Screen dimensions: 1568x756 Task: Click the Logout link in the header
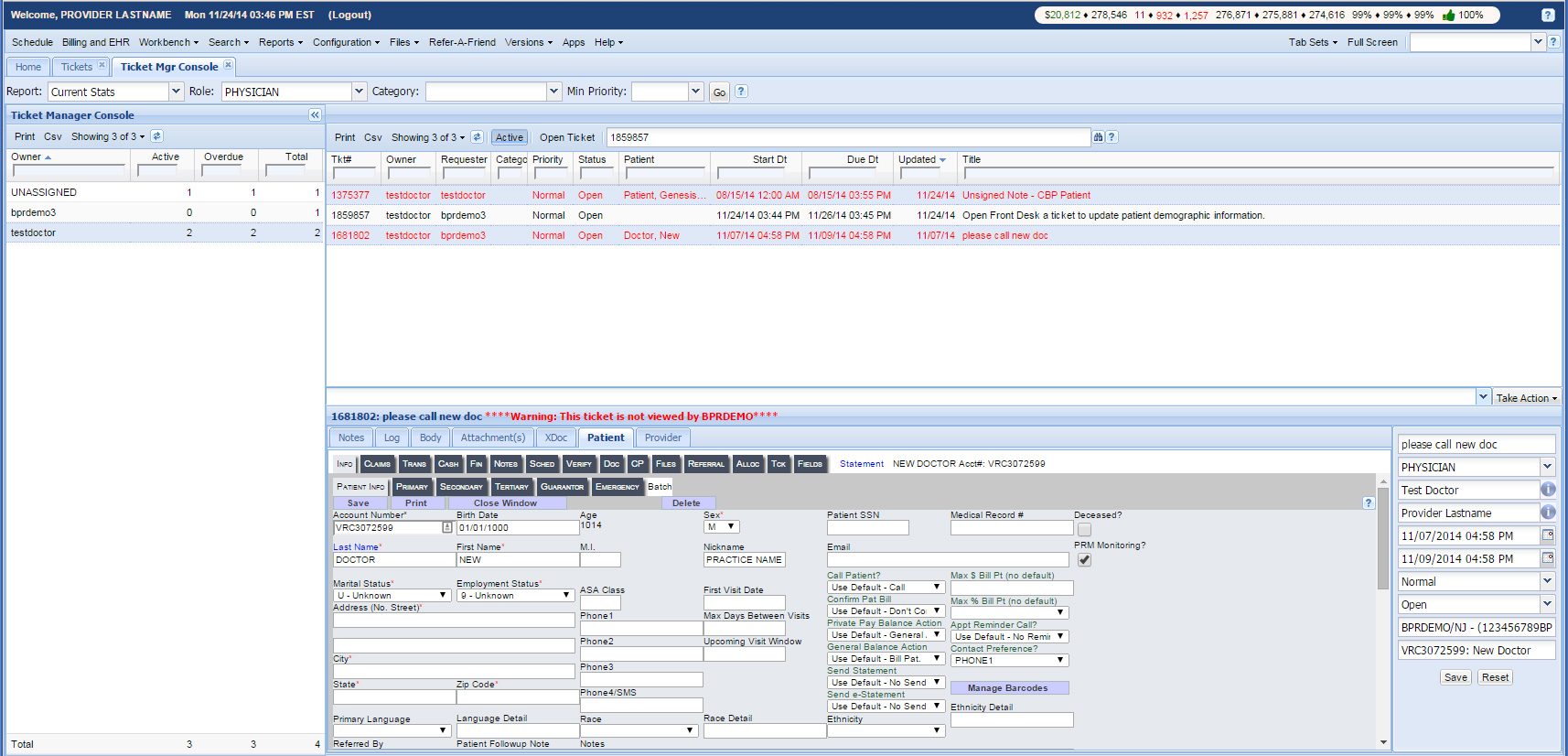click(350, 15)
